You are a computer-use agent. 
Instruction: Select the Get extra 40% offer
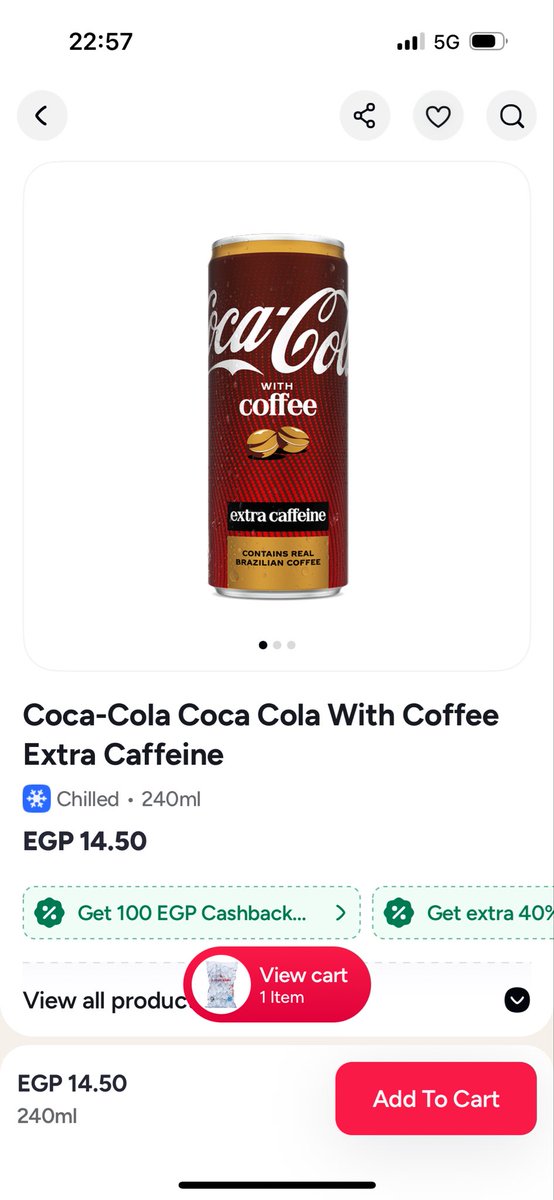pos(463,913)
